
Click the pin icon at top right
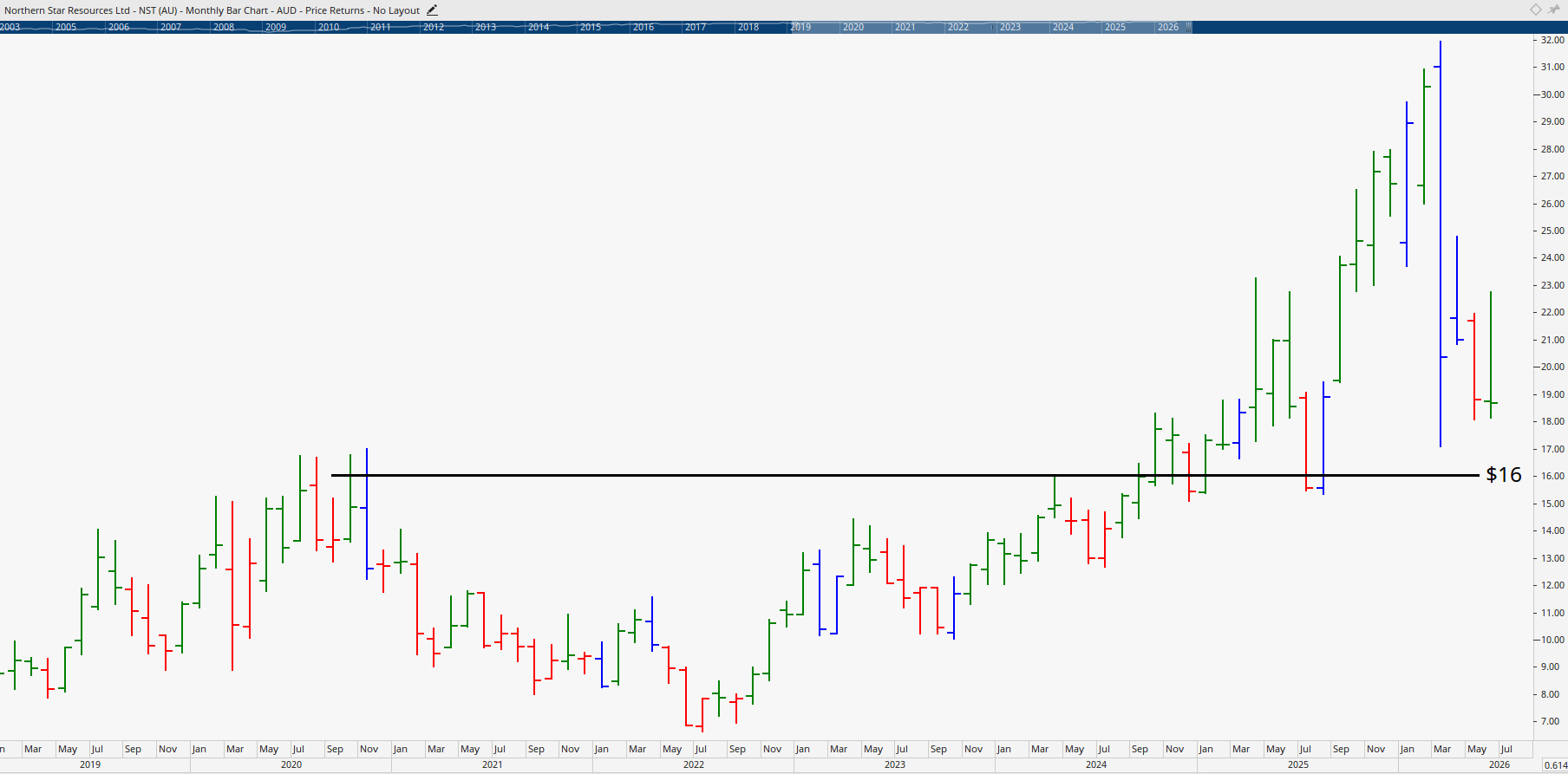[1553, 10]
